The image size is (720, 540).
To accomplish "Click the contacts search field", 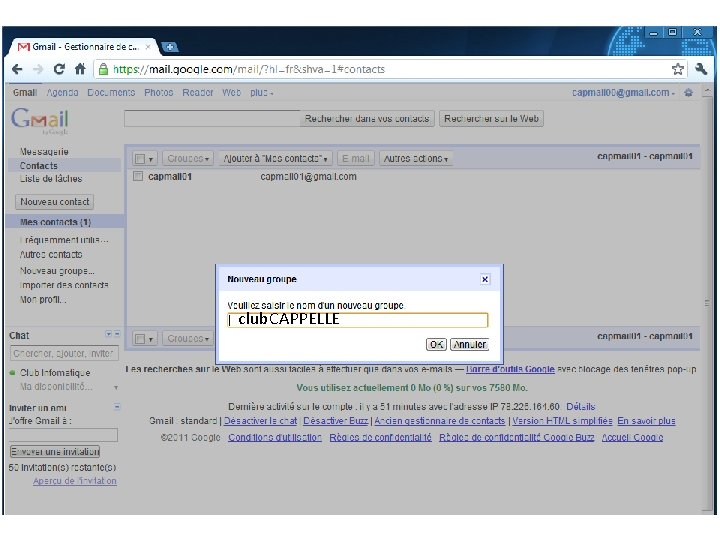I will click(x=212, y=119).
